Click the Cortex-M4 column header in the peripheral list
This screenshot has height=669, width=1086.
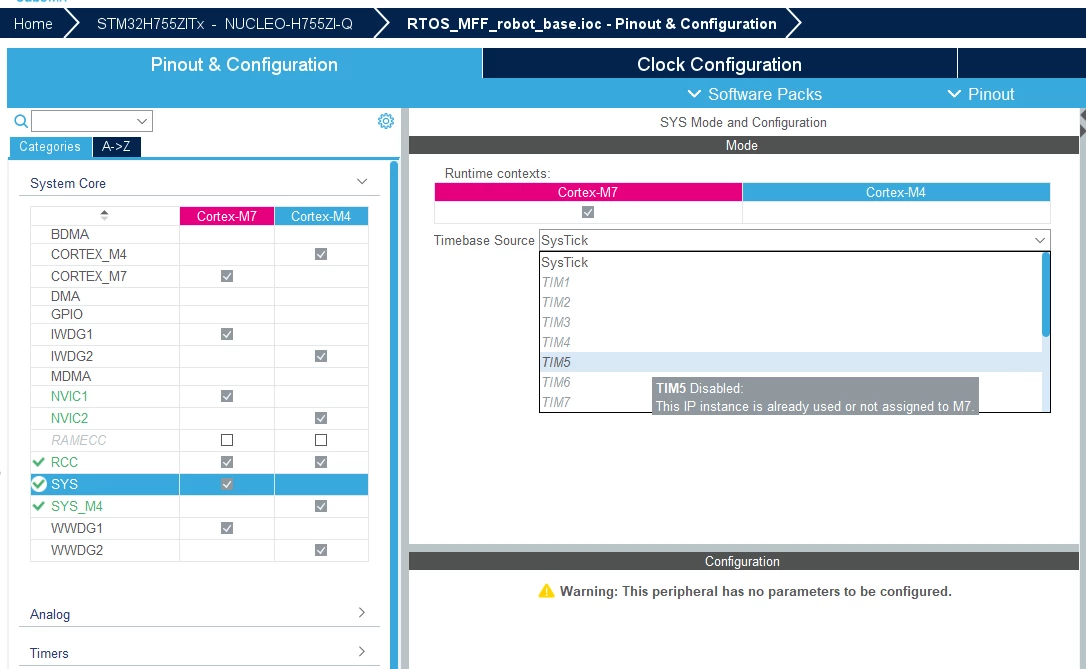point(321,216)
